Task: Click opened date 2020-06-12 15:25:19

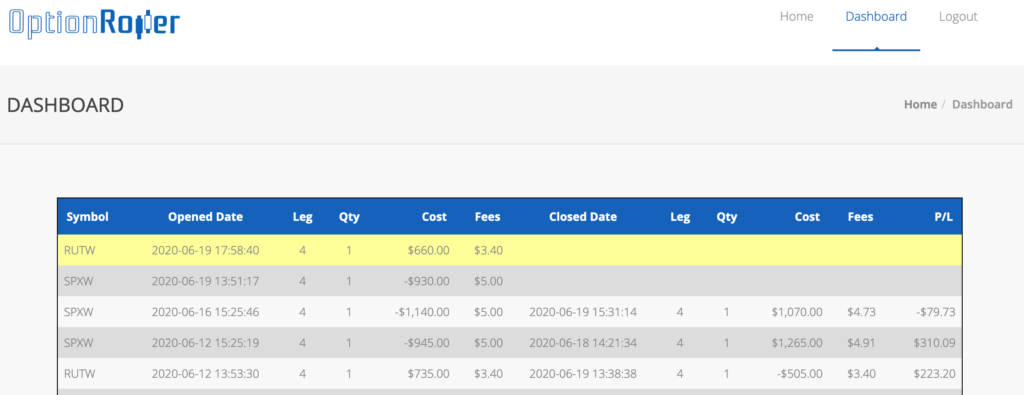Action: (x=205, y=343)
